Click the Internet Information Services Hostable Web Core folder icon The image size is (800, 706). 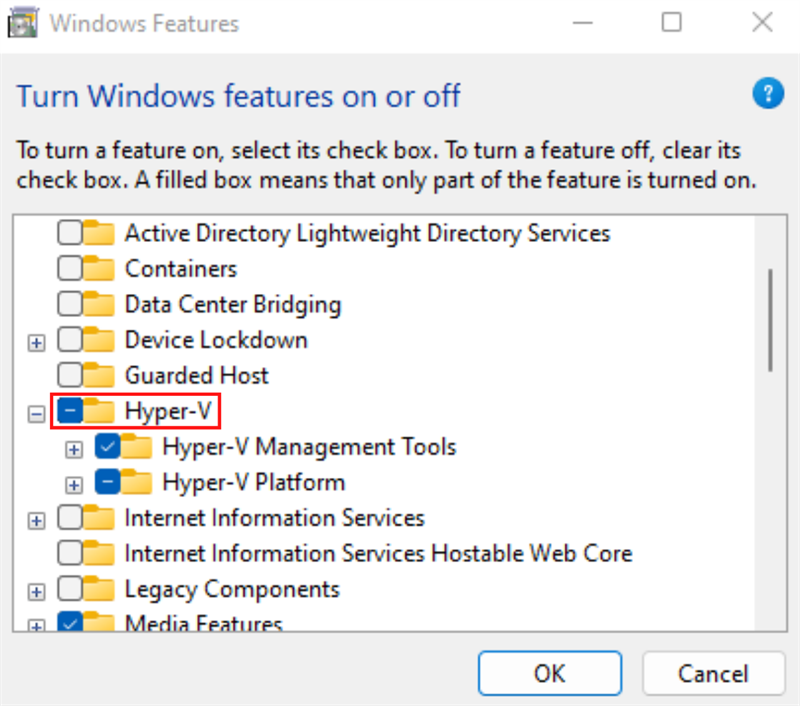click(99, 553)
